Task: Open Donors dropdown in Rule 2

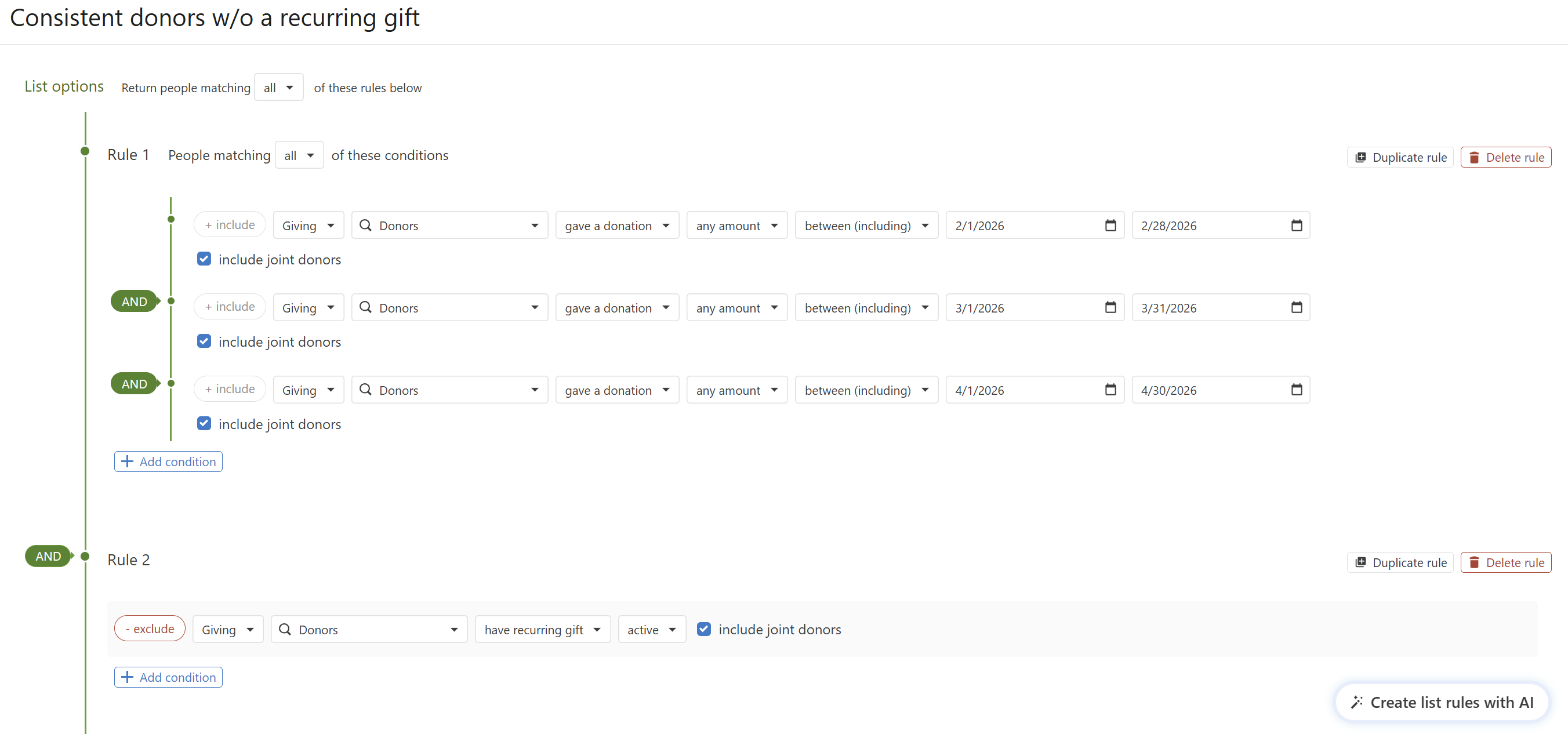Action: (x=369, y=630)
